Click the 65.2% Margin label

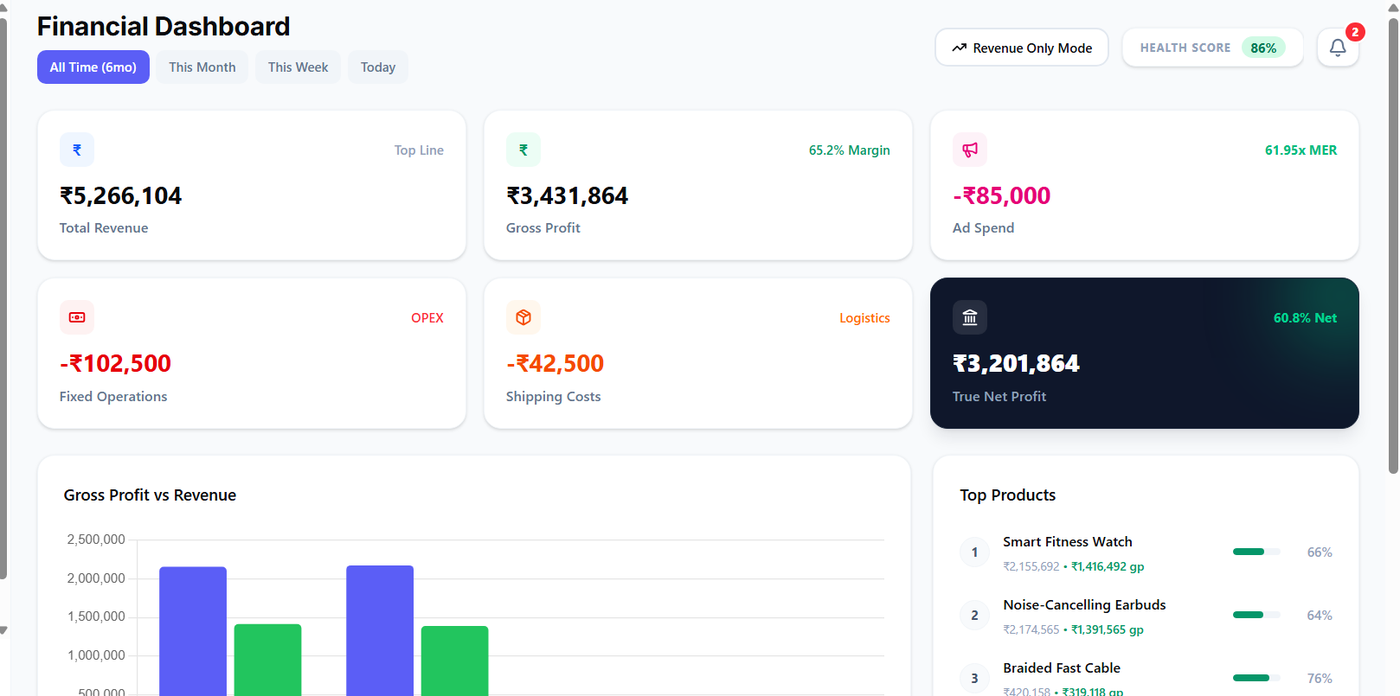tap(849, 150)
